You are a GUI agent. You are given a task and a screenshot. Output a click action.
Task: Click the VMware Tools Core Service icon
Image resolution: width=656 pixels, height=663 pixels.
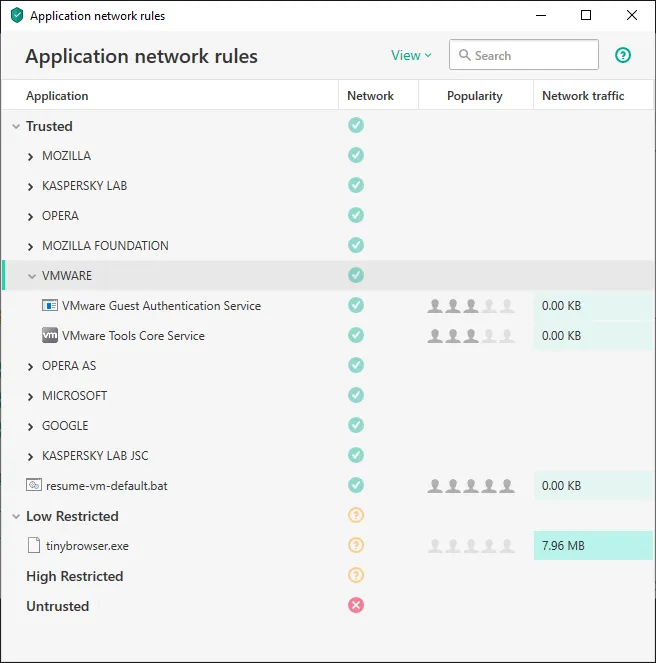click(50, 336)
